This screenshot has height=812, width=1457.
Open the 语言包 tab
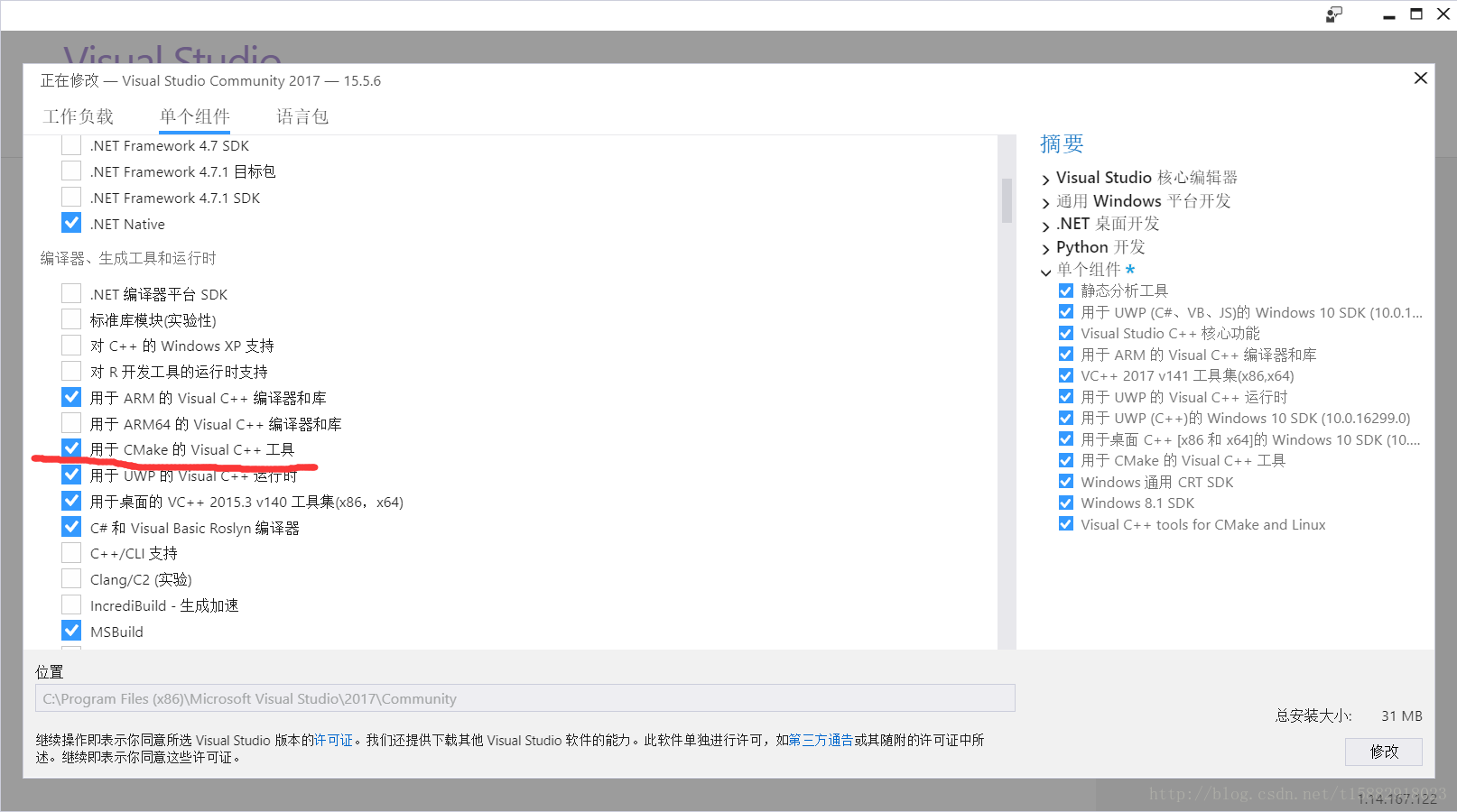(302, 116)
